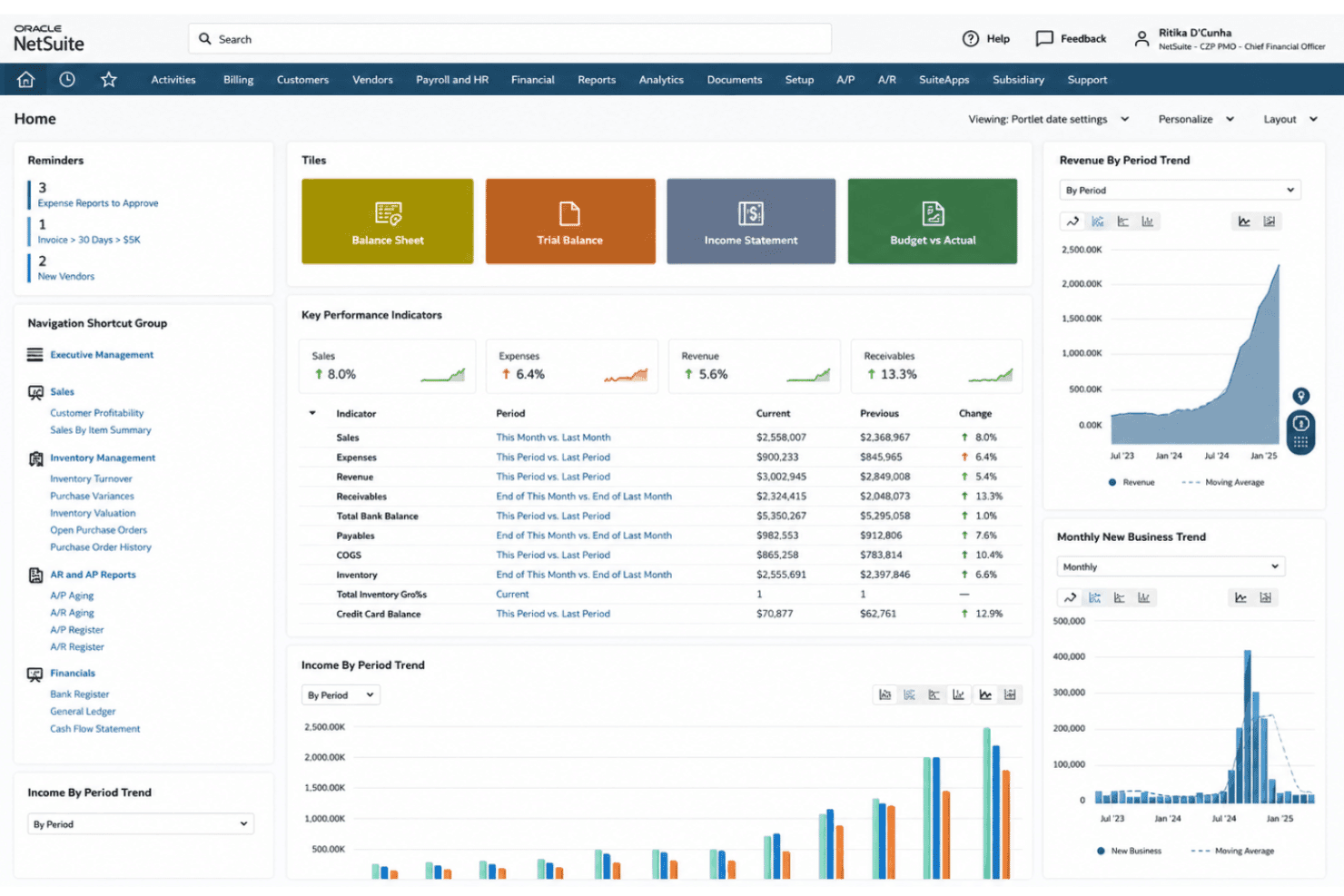Toggle data table icon in center Income By Period Trend

(1010, 694)
